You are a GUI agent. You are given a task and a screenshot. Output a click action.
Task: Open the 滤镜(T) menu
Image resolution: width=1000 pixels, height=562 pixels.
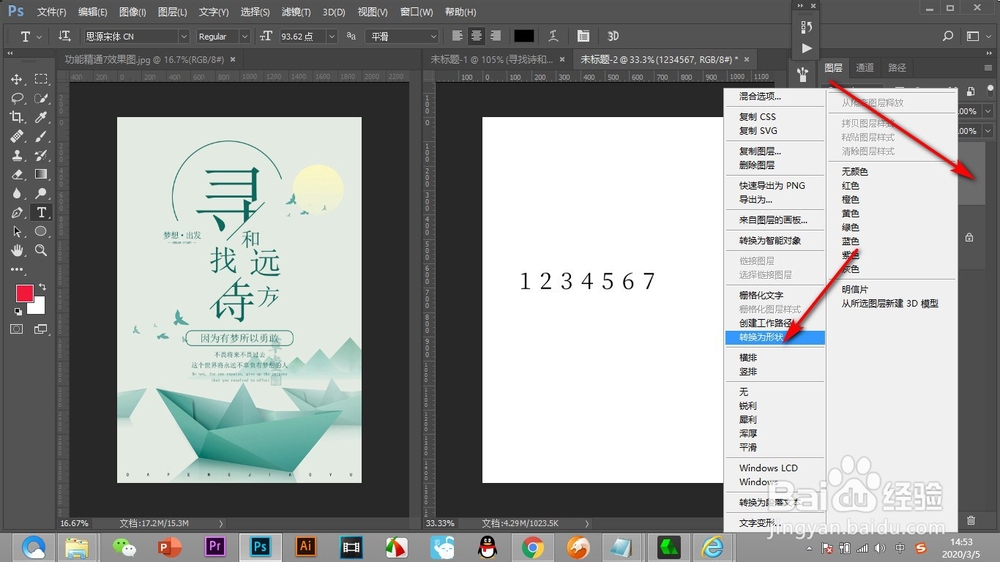[x=296, y=12]
